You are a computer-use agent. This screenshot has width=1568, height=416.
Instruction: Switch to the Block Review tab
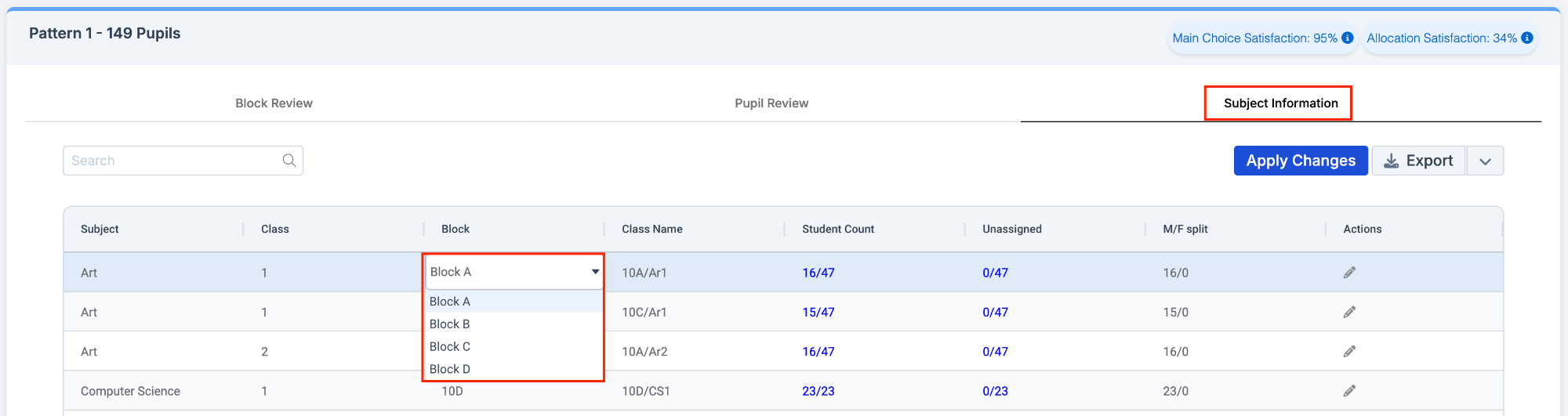(274, 103)
